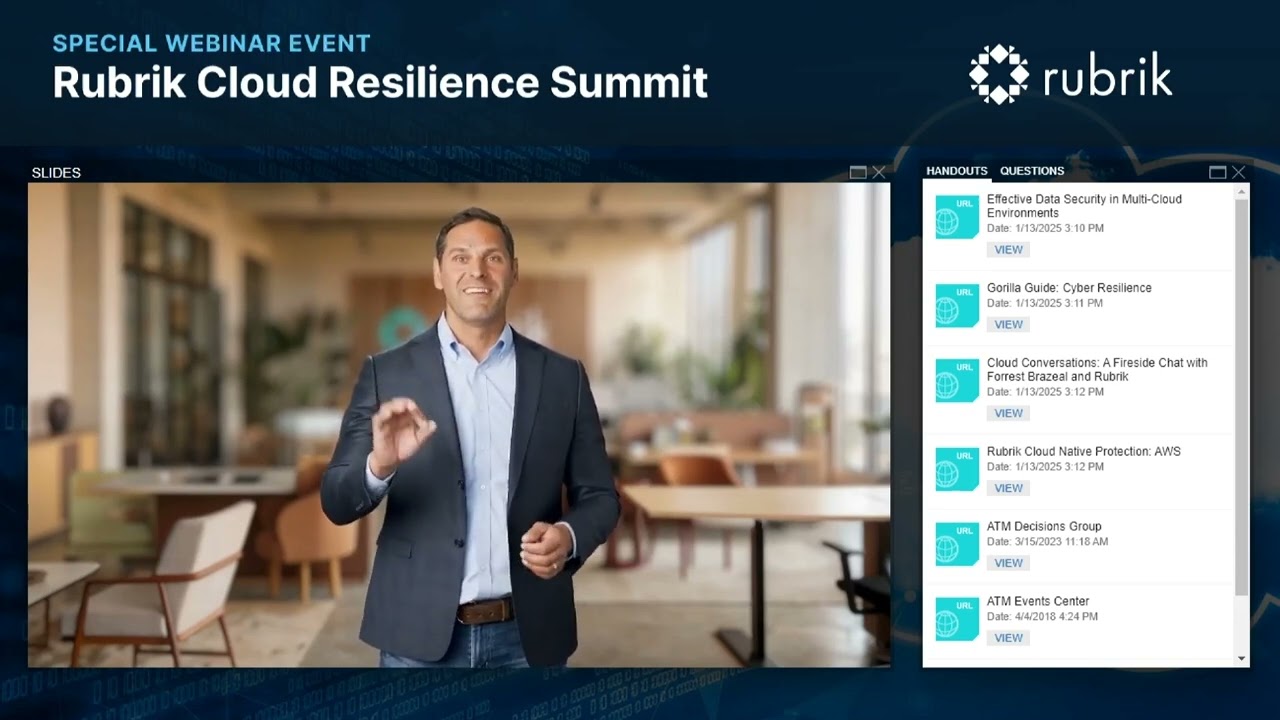Image resolution: width=1280 pixels, height=720 pixels.
Task: Click 'Rubrik Cloud Native Protection: AWS' title
Action: click(1083, 452)
